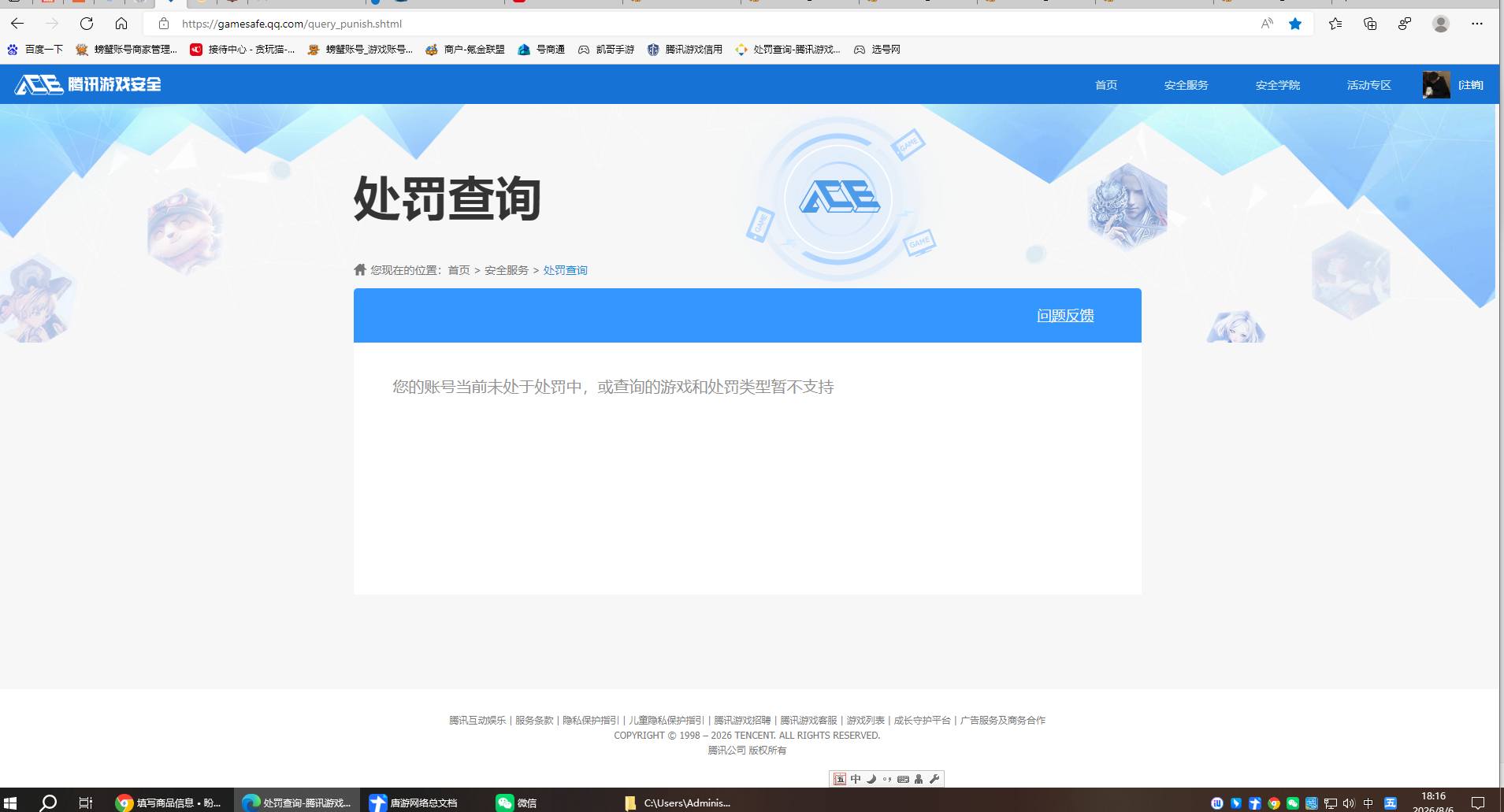Open the 腾讯互动娱乐 footer link
Image resolution: width=1504 pixels, height=812 pixels.
click(477, 720)
